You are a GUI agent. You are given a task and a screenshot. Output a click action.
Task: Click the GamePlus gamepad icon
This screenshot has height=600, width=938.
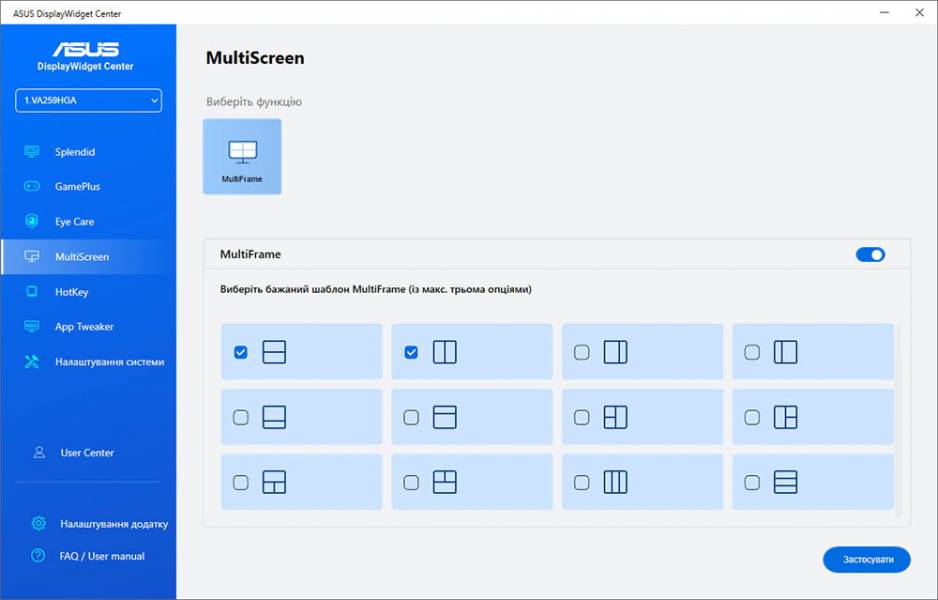click(32, 186)
